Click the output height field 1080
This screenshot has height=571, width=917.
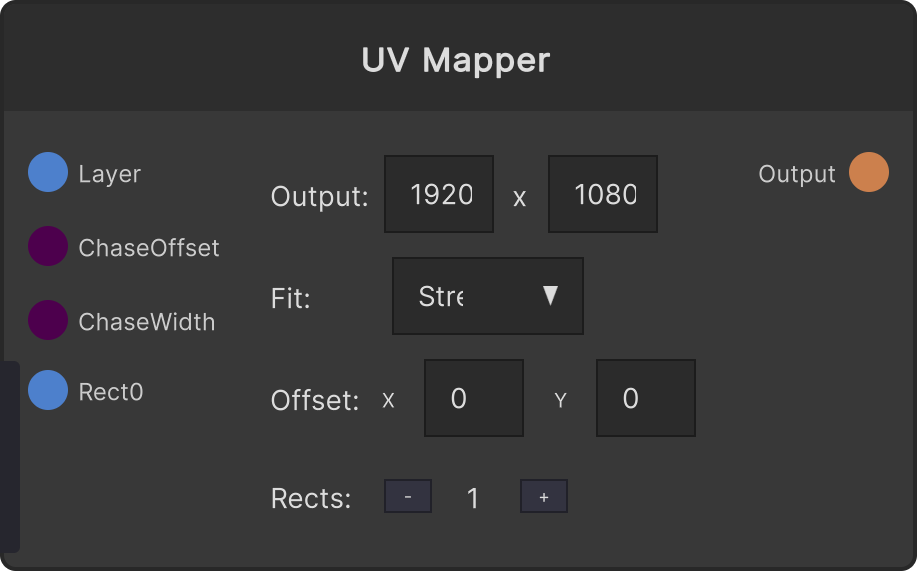tap(603, 194)
